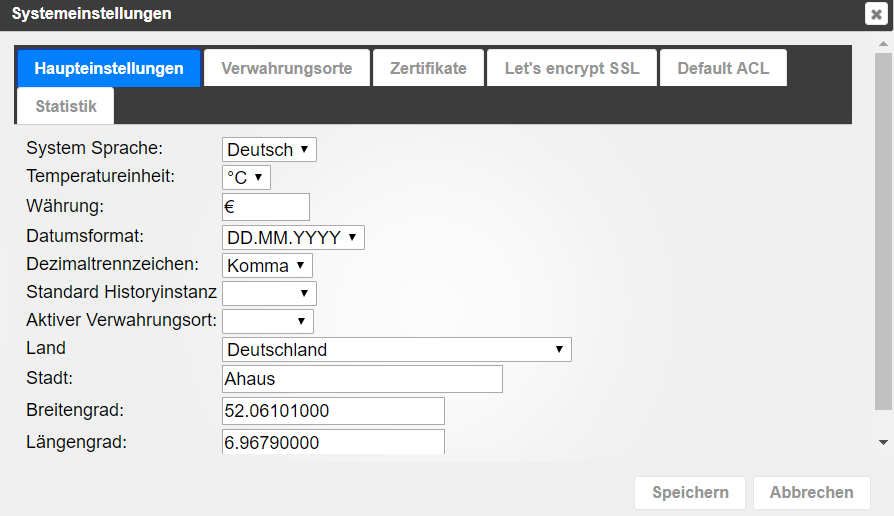Image resolution: width=894 pixels, height=516 pixels.
Task: Open the Haupteinstellungen tab
Action: pos(109,69)
